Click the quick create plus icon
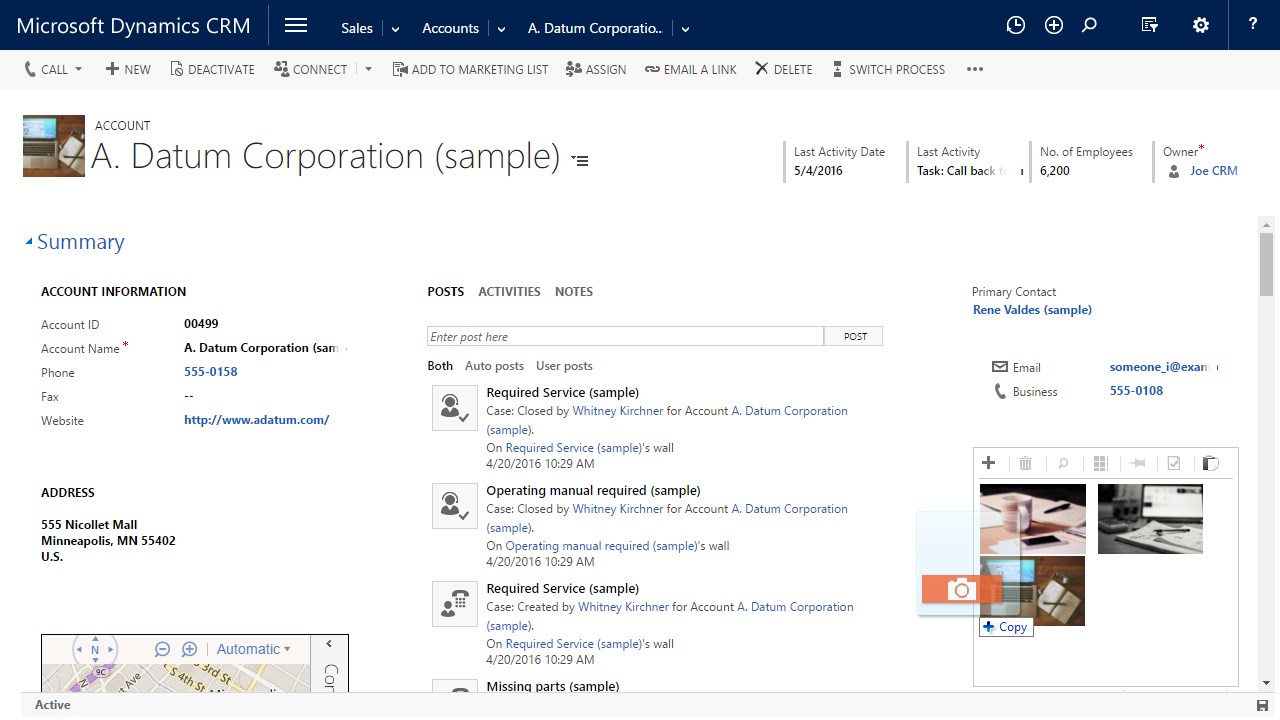Viewport: 1280px width, 720px height. (x=1054, y=26)
